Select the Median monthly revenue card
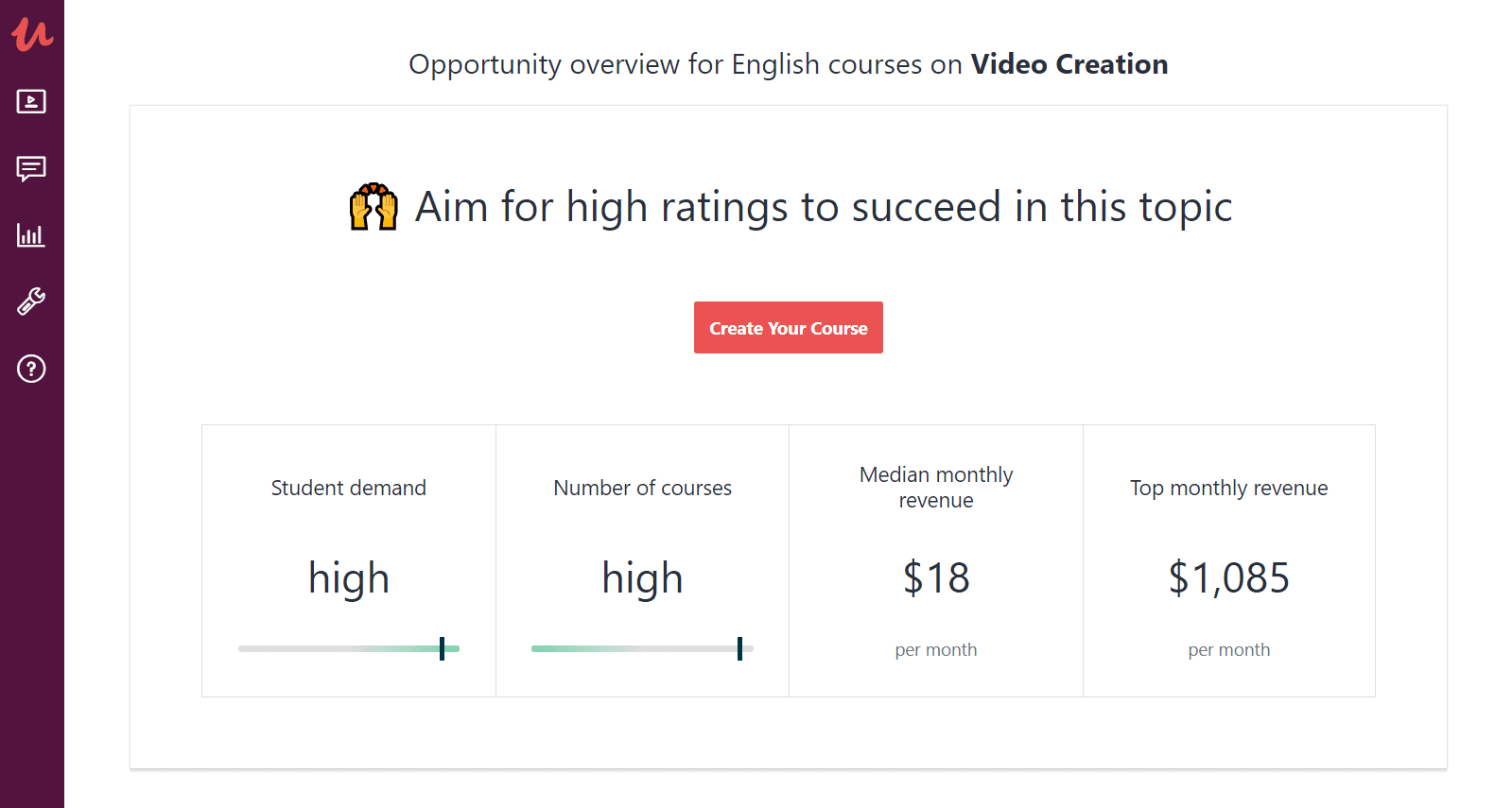1512x808 pixels. coord(935,559)
